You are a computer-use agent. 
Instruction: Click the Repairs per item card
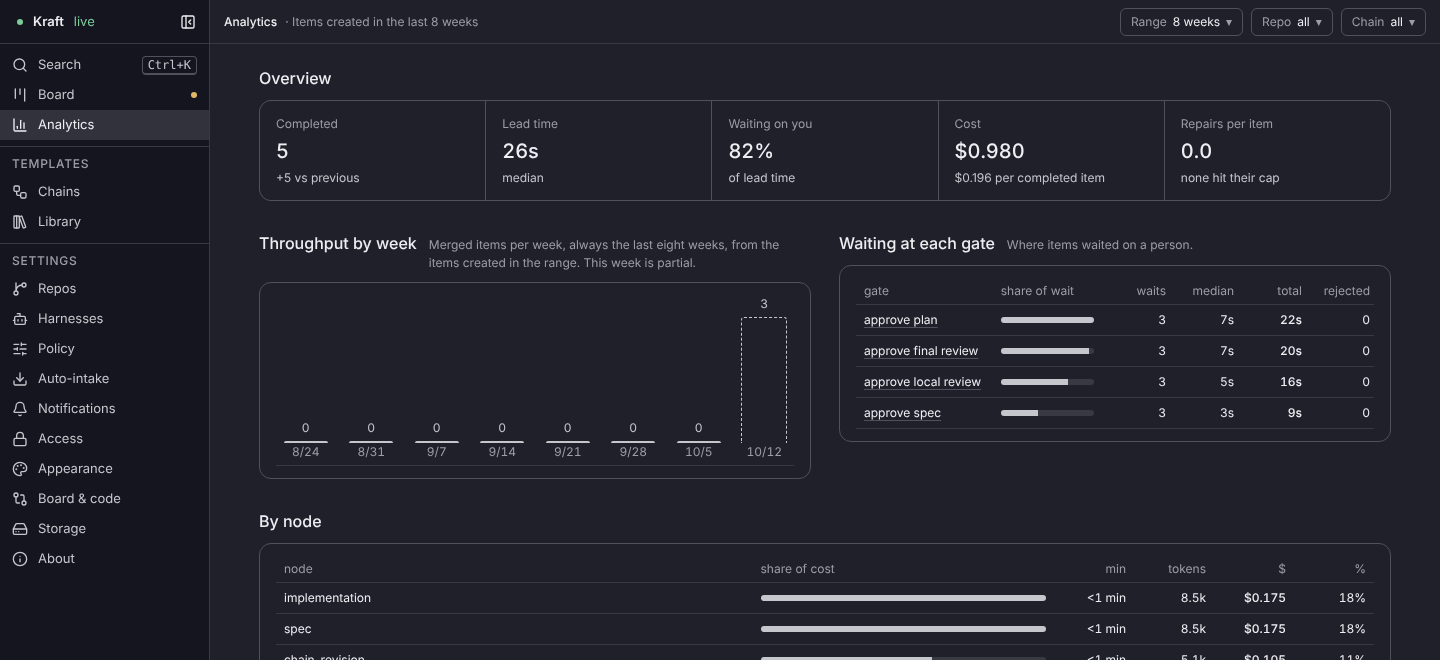pos(1277,151)
